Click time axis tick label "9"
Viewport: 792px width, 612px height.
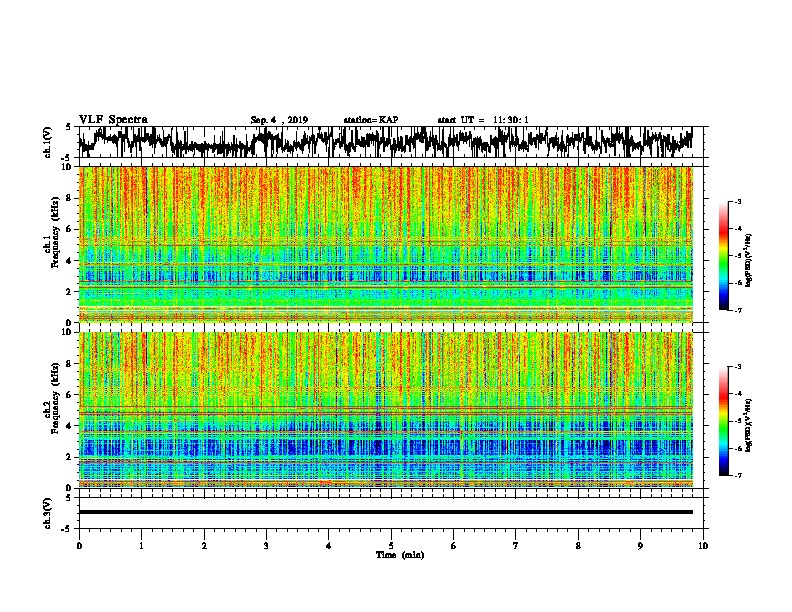coord(640,546)
